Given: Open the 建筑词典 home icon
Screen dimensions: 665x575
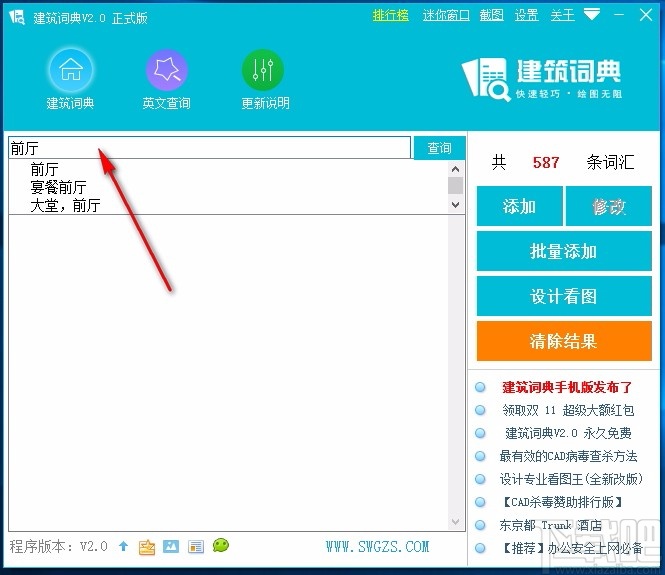Looking at the screenshot, I should pyautogui.click(x=71, y=70).
